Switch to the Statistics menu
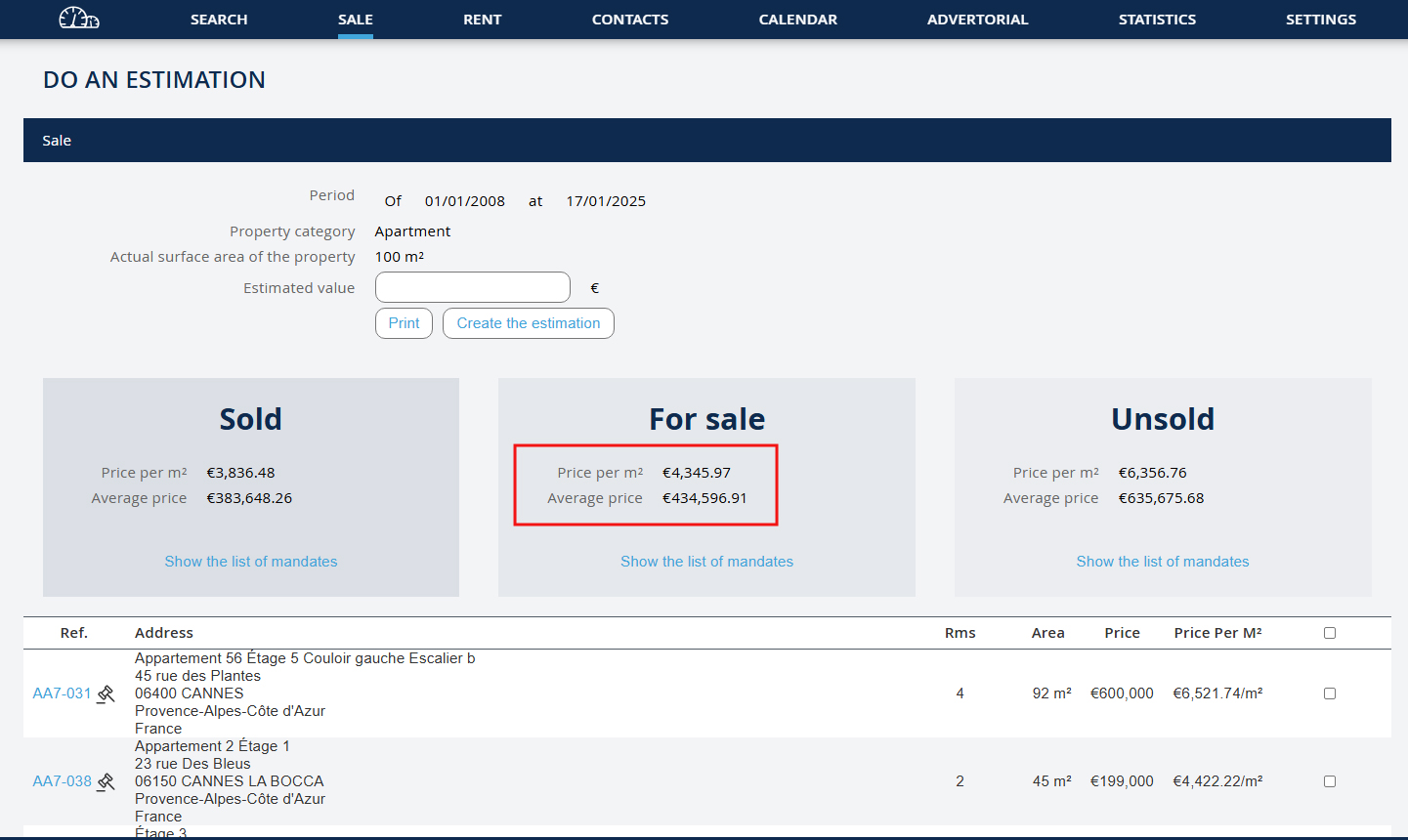The width and height of the screenshot is (1408, 840). pyautogui.click(x=1157, y=20)
